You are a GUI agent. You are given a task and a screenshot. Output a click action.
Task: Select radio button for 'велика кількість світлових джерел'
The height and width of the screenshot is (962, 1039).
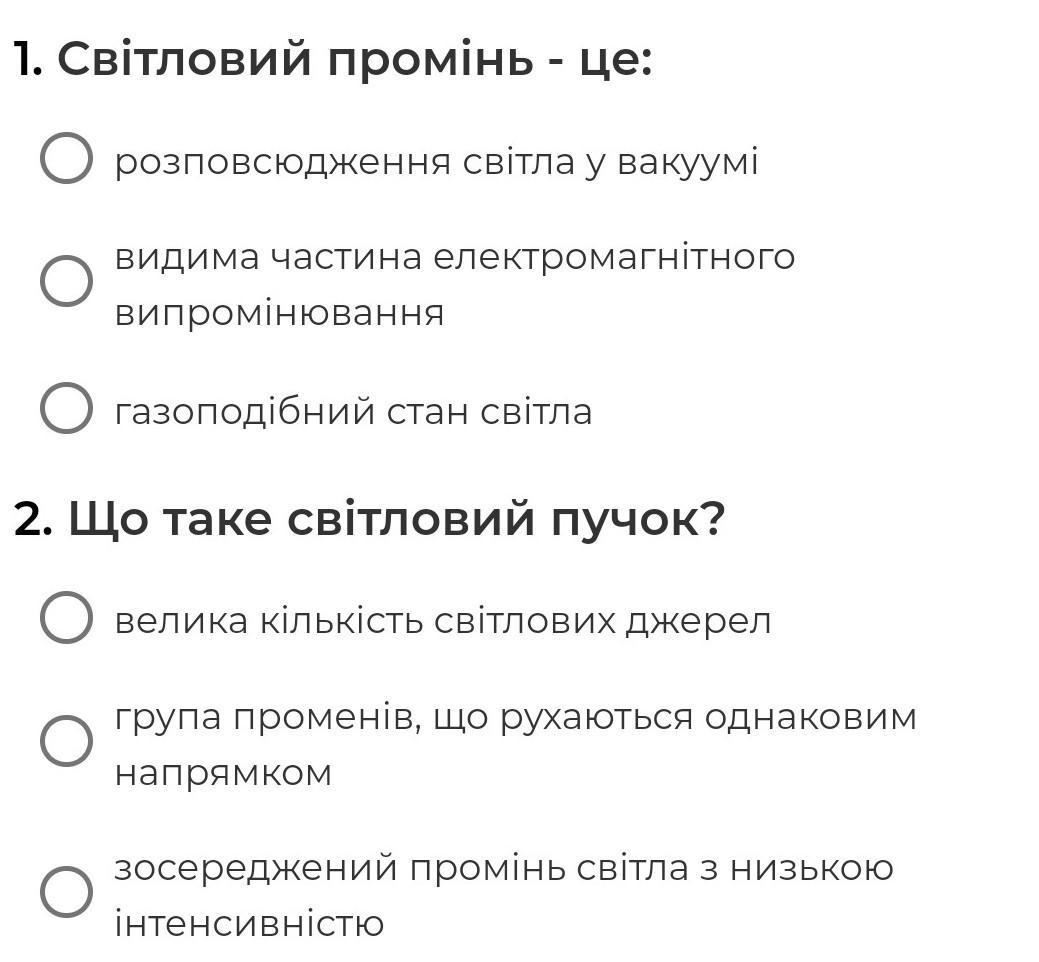point(66,617)
